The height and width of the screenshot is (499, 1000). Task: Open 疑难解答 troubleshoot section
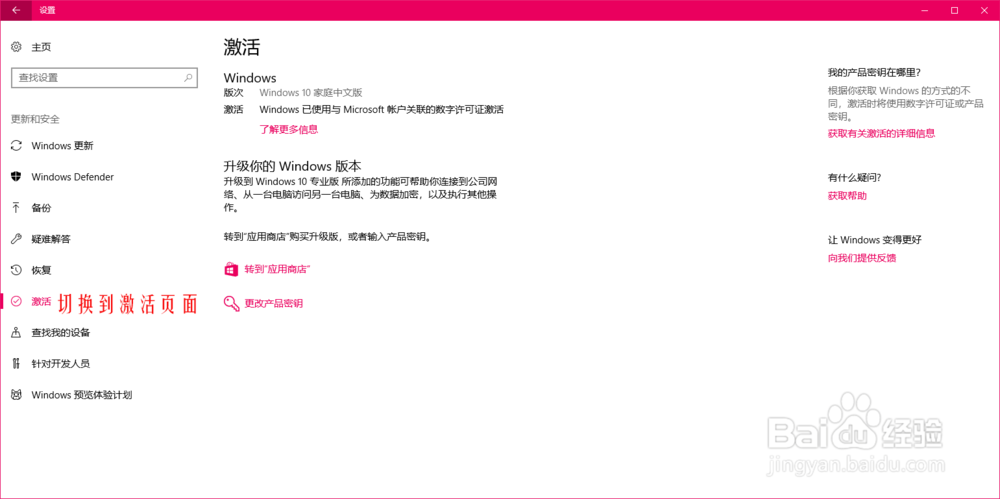(51, 239)
